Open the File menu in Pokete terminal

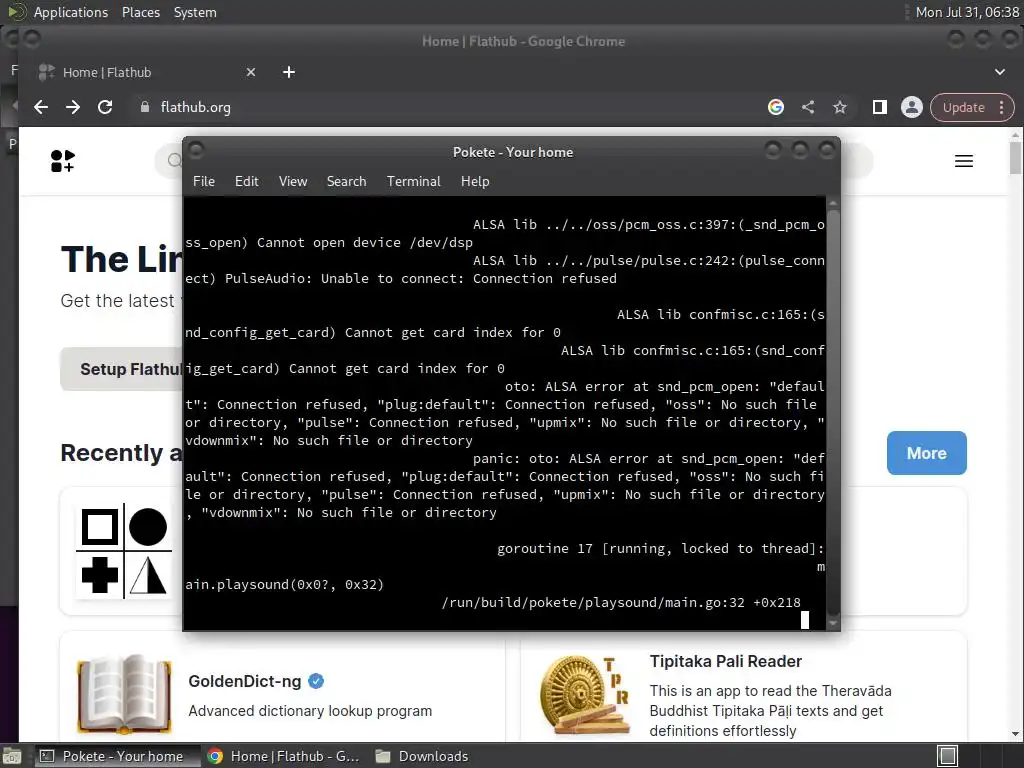point(203,182)
